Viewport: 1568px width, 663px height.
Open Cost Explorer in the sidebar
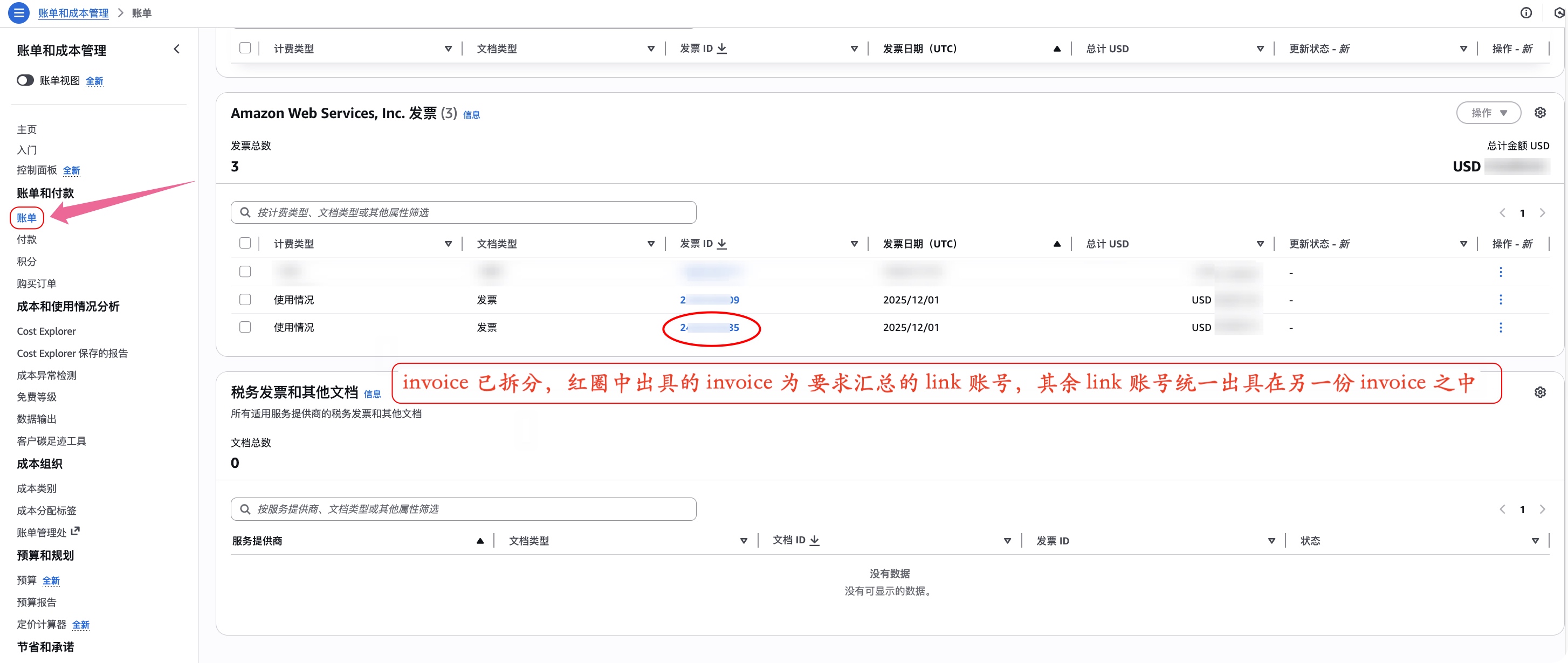click(x=46, y=331)
